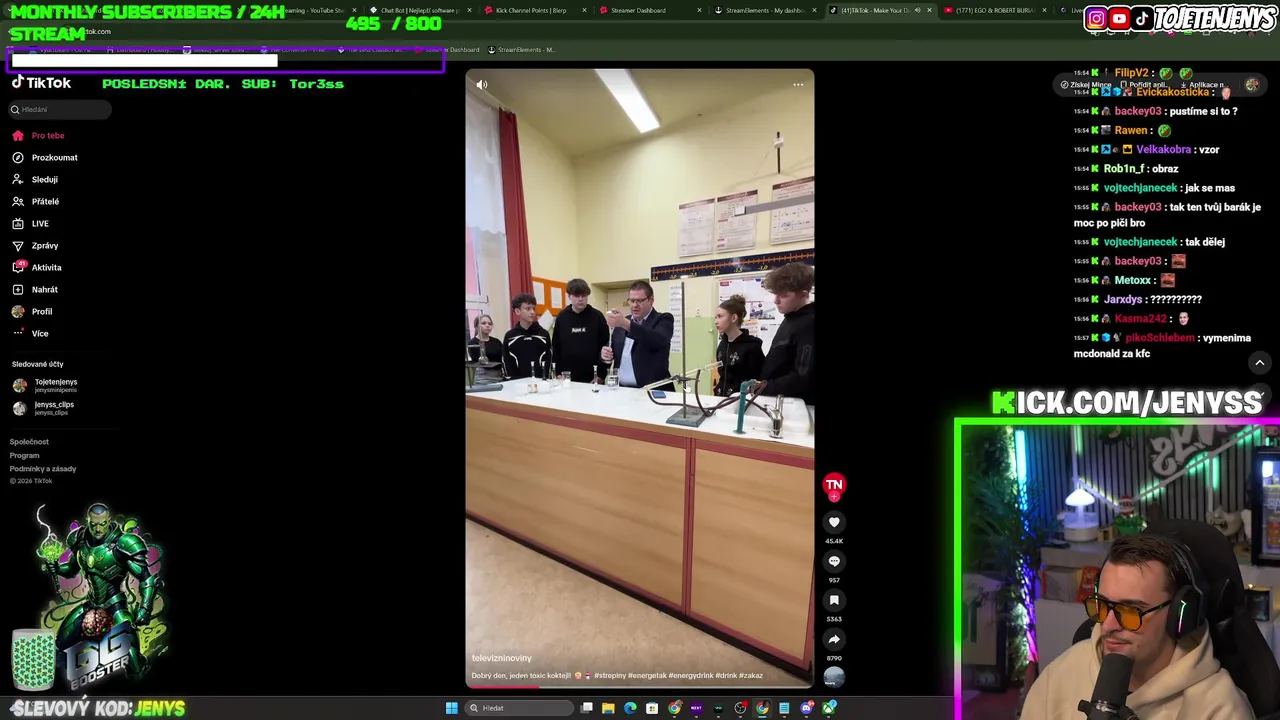The height and width of the screenshot is (720, 1280).
Task: Click the video progress bar
Action: click(640, 686)
